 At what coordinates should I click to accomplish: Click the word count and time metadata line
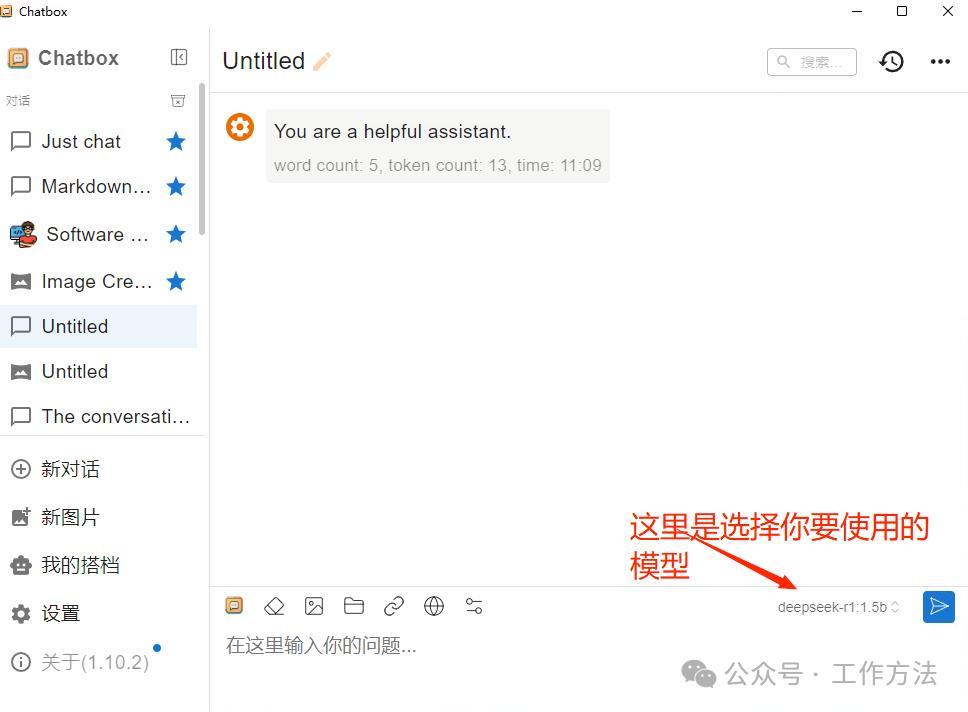[438, 165]
